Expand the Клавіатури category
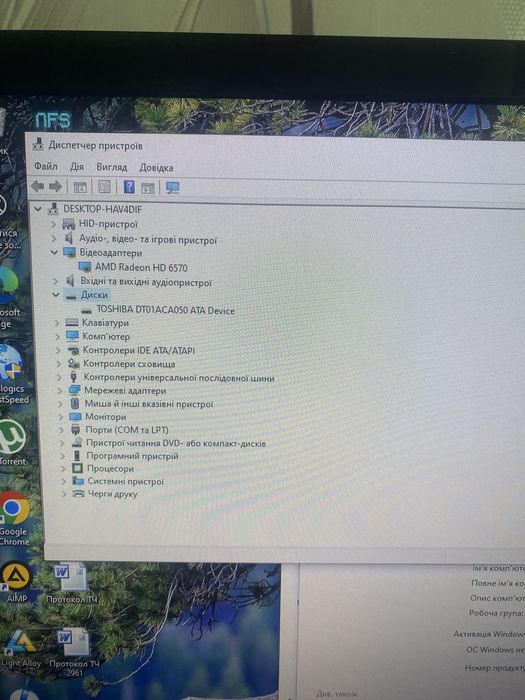 tap(57, 322)
